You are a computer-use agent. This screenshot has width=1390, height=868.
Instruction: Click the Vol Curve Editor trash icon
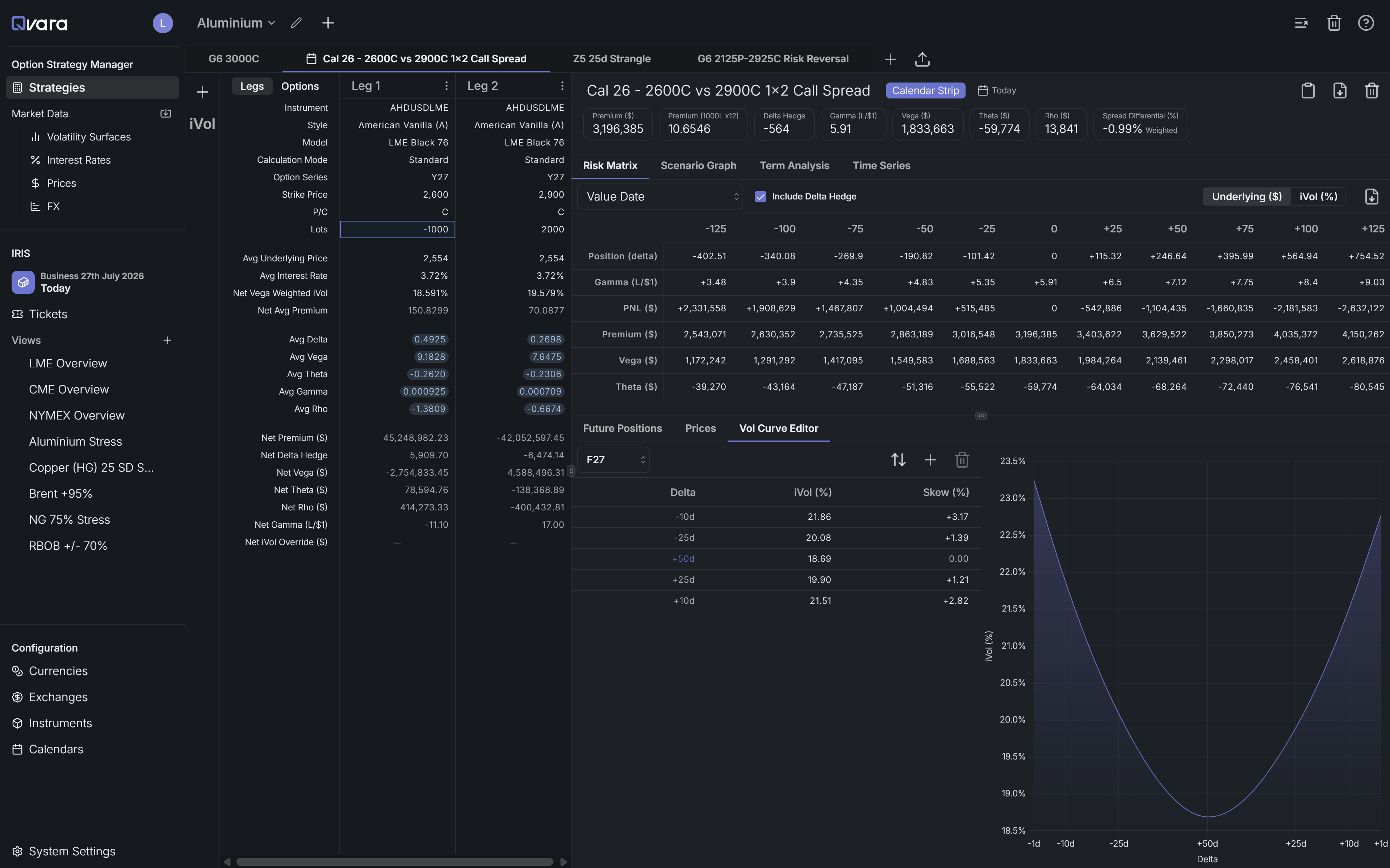click(x=962, y=460)
